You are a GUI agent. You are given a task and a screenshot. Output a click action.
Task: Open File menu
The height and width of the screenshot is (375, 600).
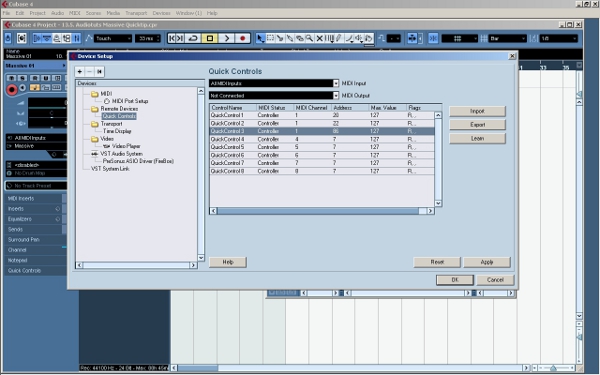click(x=7, y=13)
